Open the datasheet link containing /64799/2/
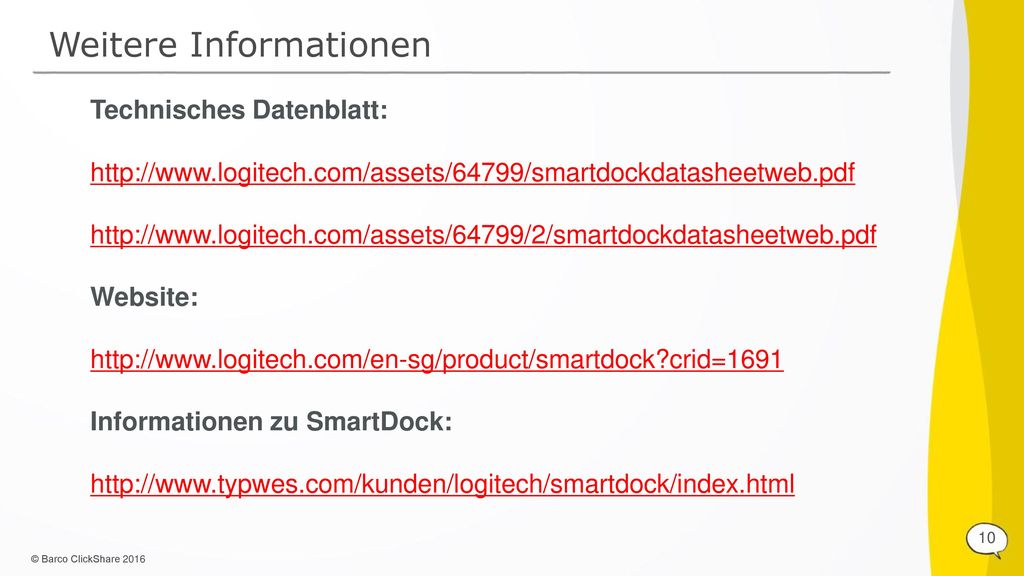 pyautogui.click(x=483, y=235)
